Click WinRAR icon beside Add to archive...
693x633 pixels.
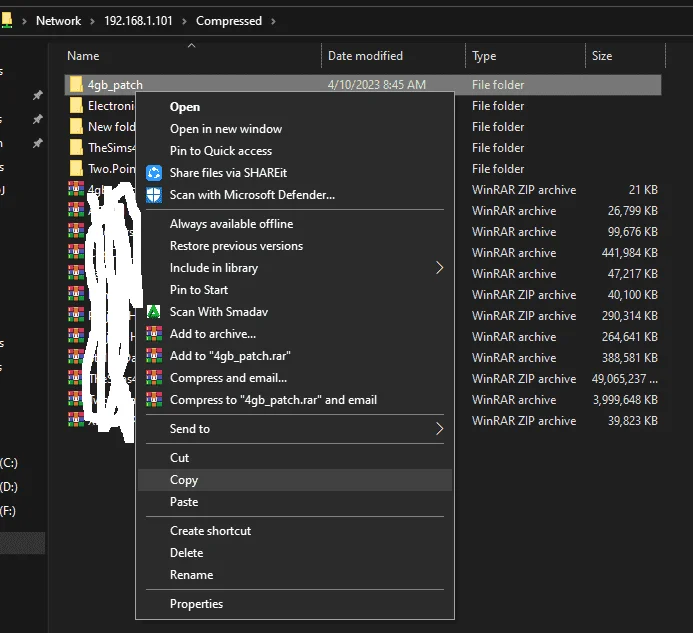tap(154, 334)
